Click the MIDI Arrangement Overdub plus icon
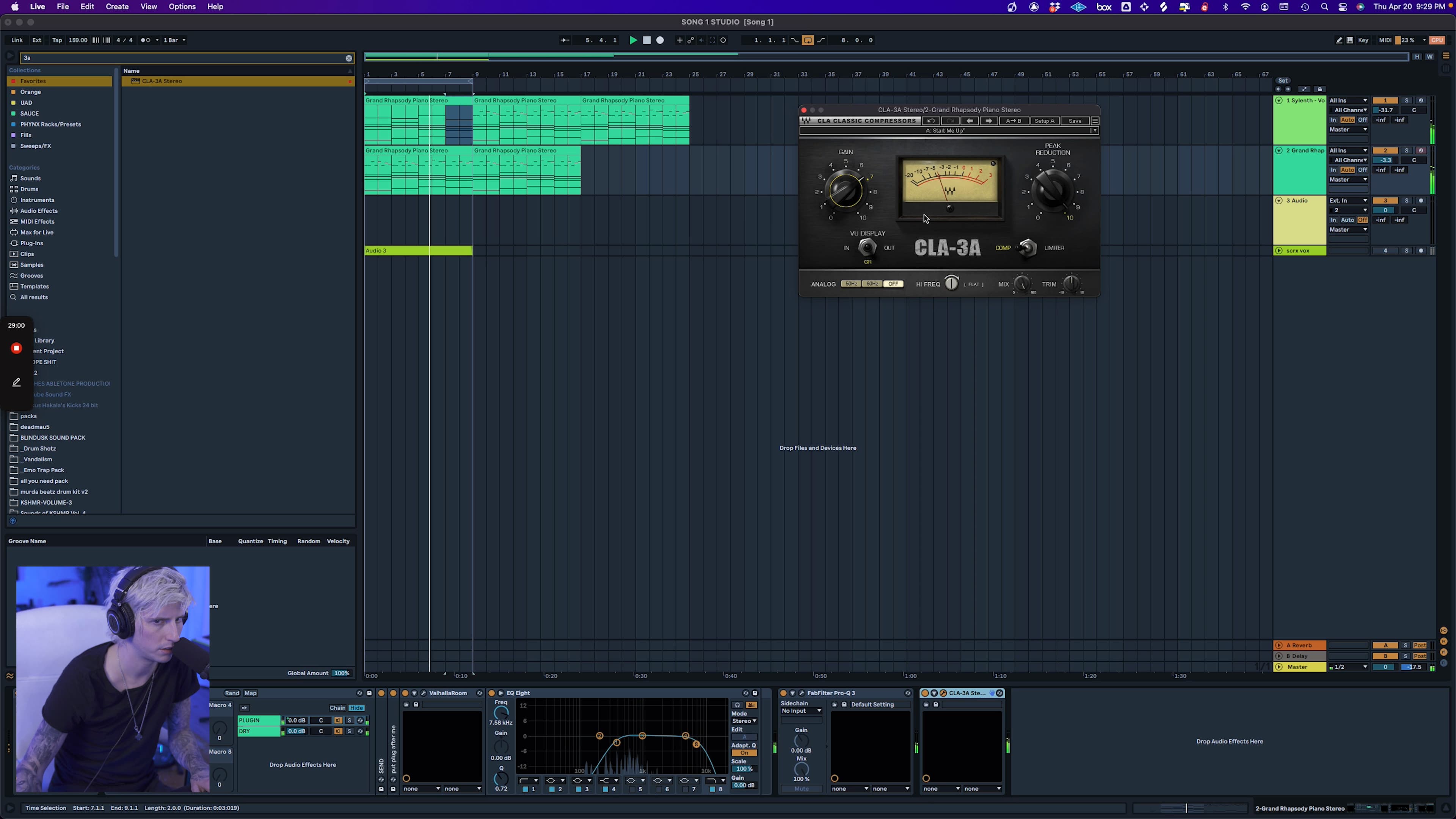Image resolution: width=1456 pixels, height=819 pixels. click(x=679, y=40)
